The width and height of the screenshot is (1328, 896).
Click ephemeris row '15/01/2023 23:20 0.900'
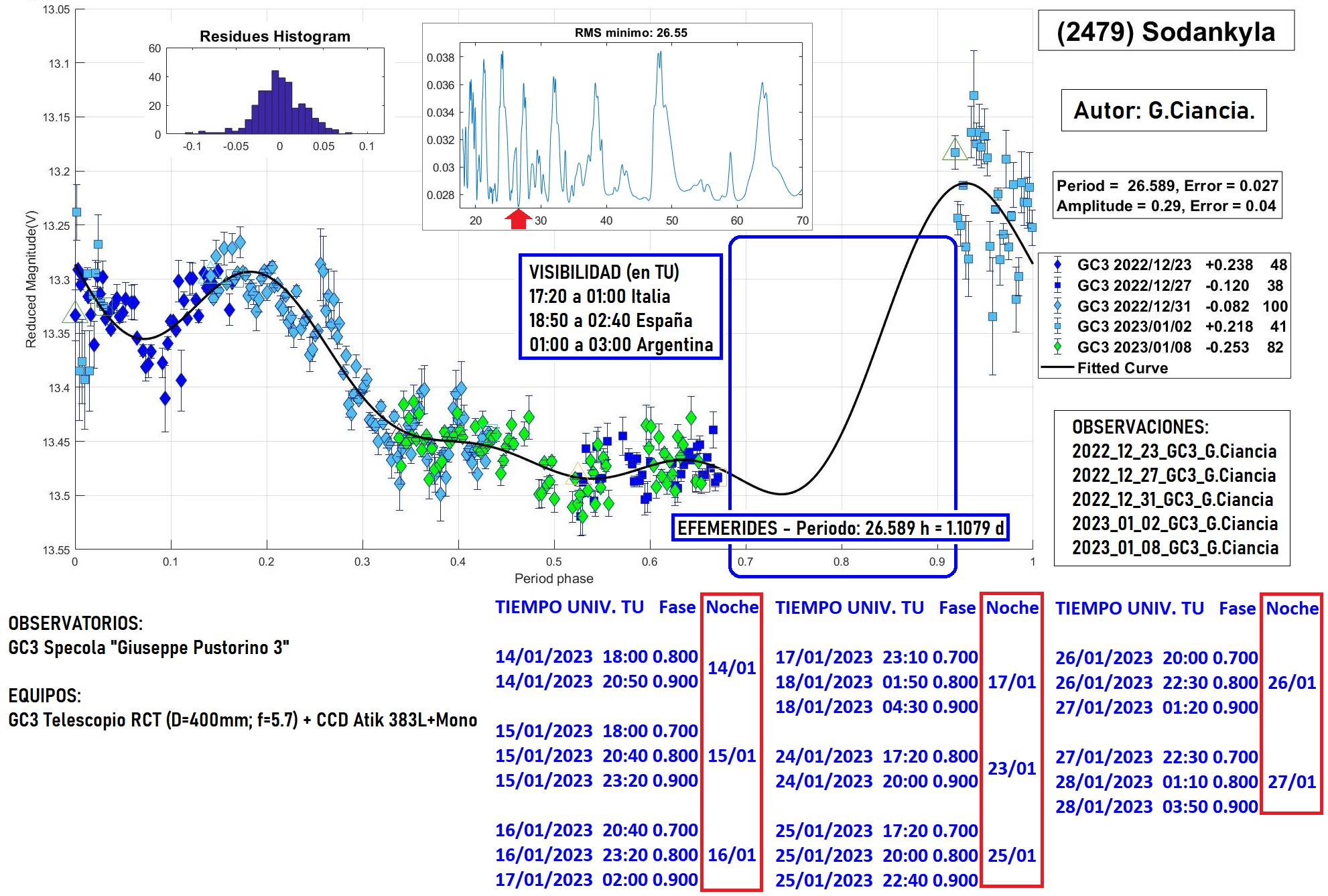[x=596, y=781]
